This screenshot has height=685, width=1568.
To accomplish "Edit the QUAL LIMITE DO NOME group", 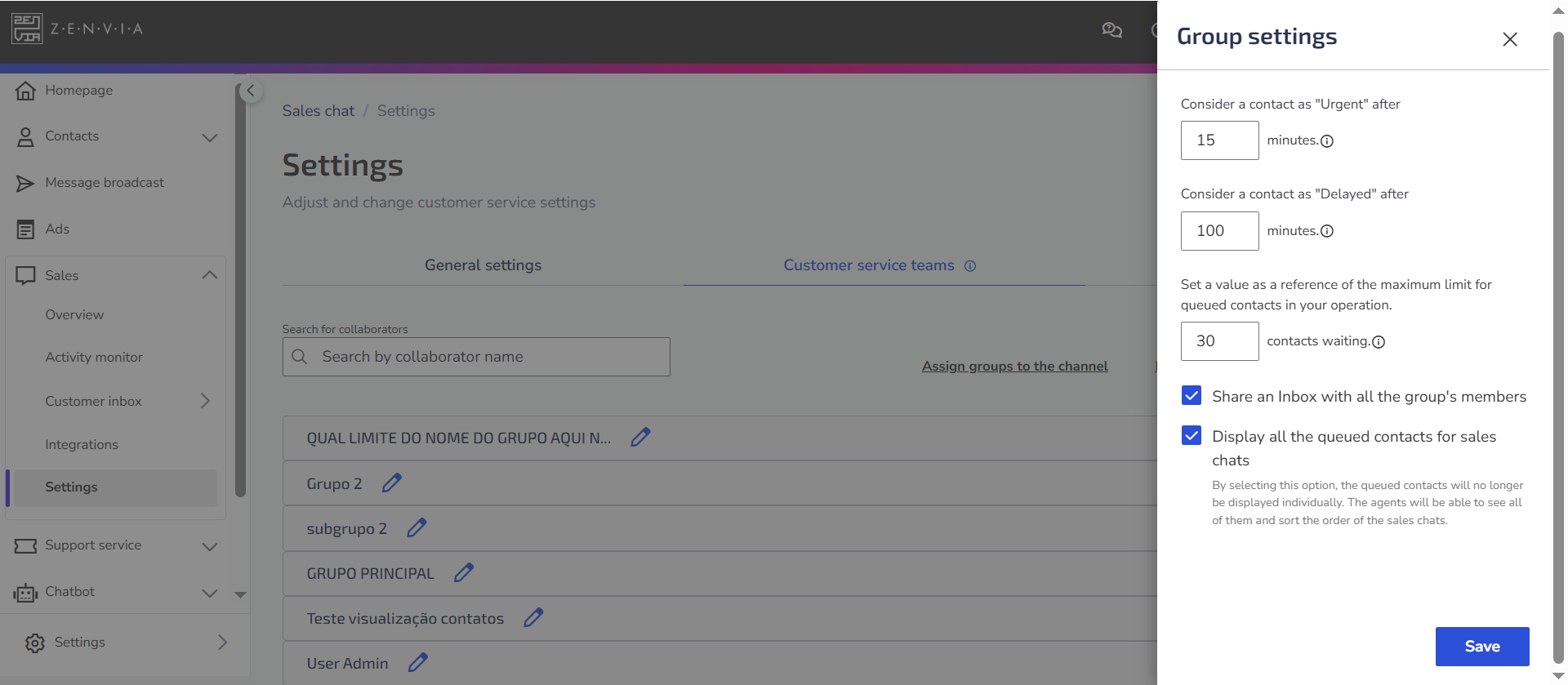I will tap(640, 438).
